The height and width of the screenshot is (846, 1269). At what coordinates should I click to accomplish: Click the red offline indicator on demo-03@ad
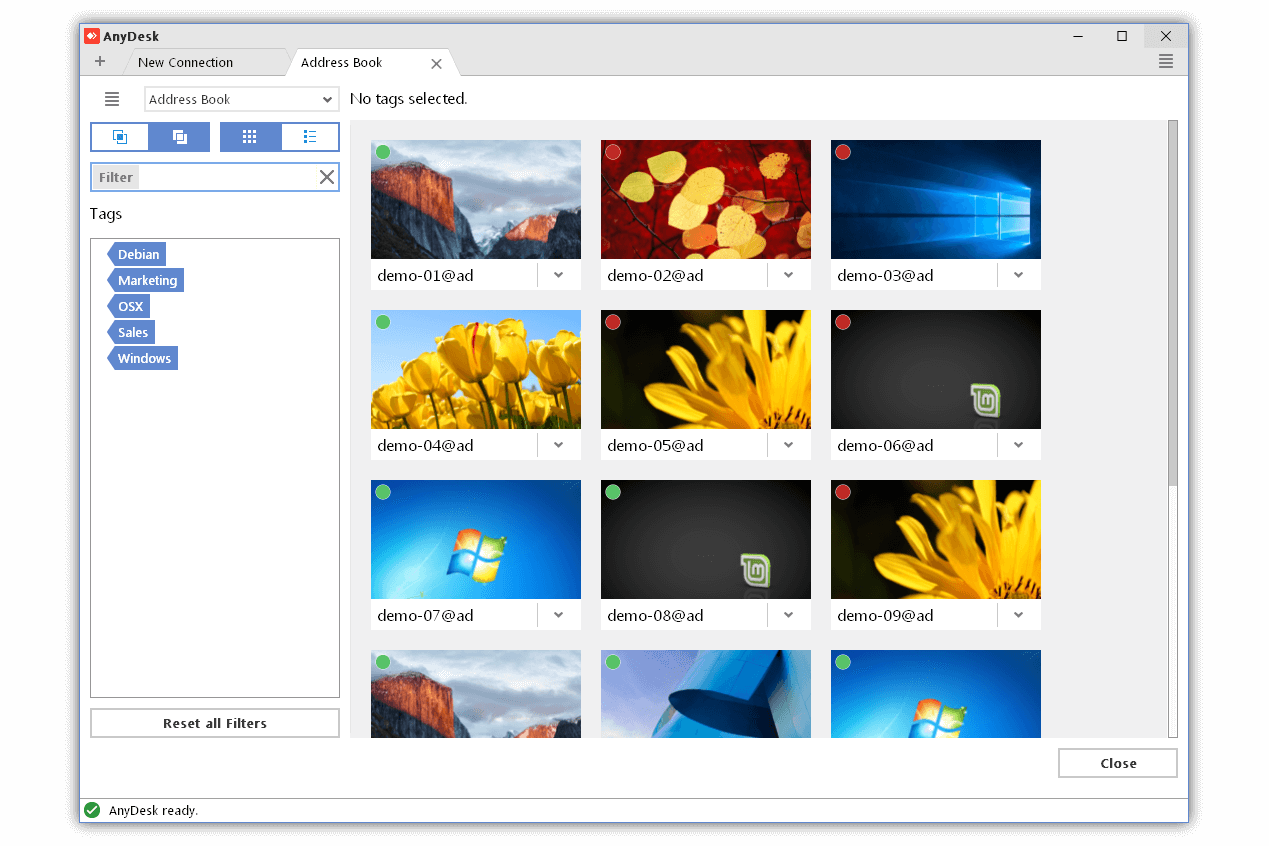coord(843,152)
